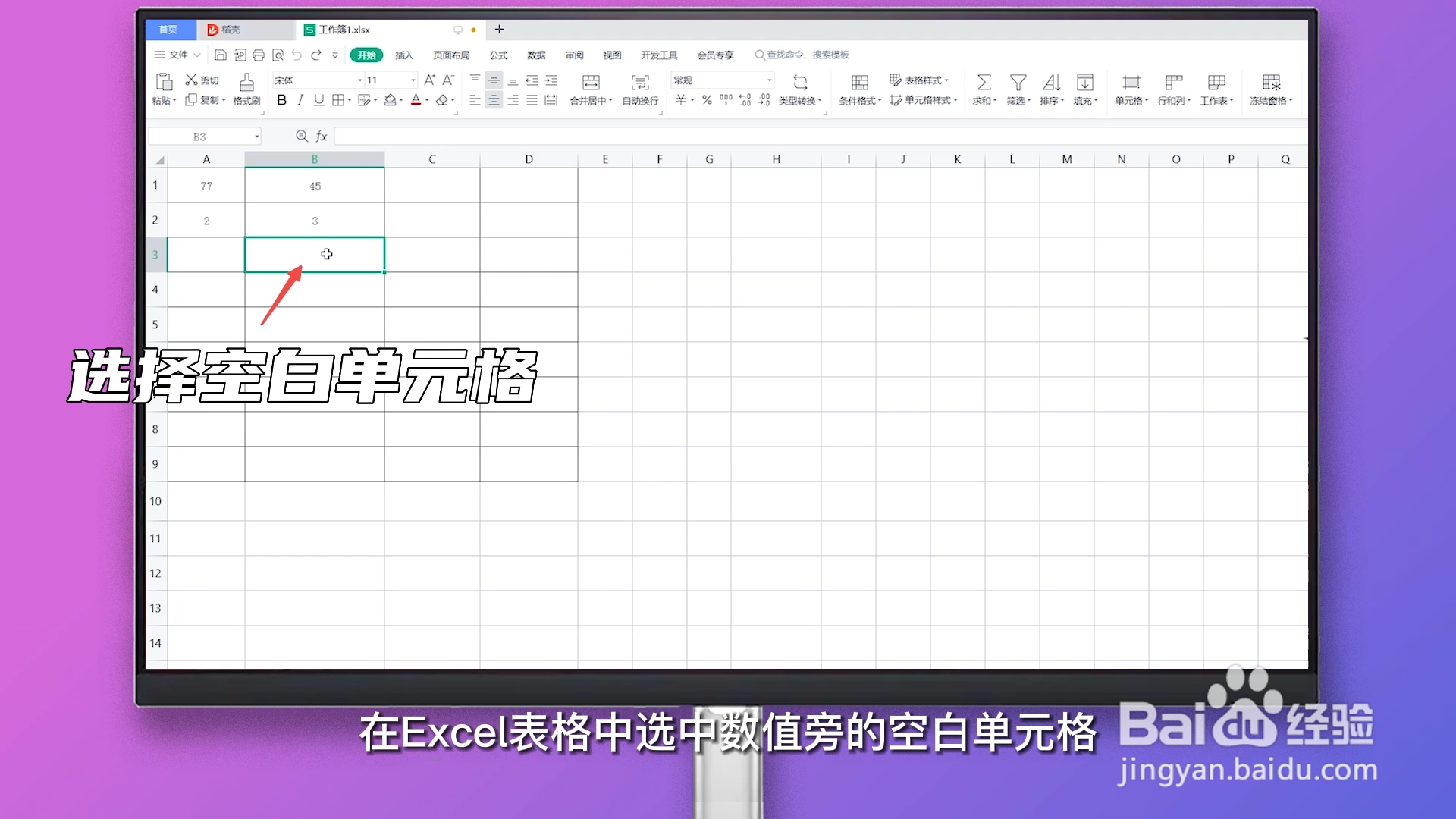Screen dimensions: 1456x819
Task: Toggle 自动换行 wrap text
Action: coord(639,89)
